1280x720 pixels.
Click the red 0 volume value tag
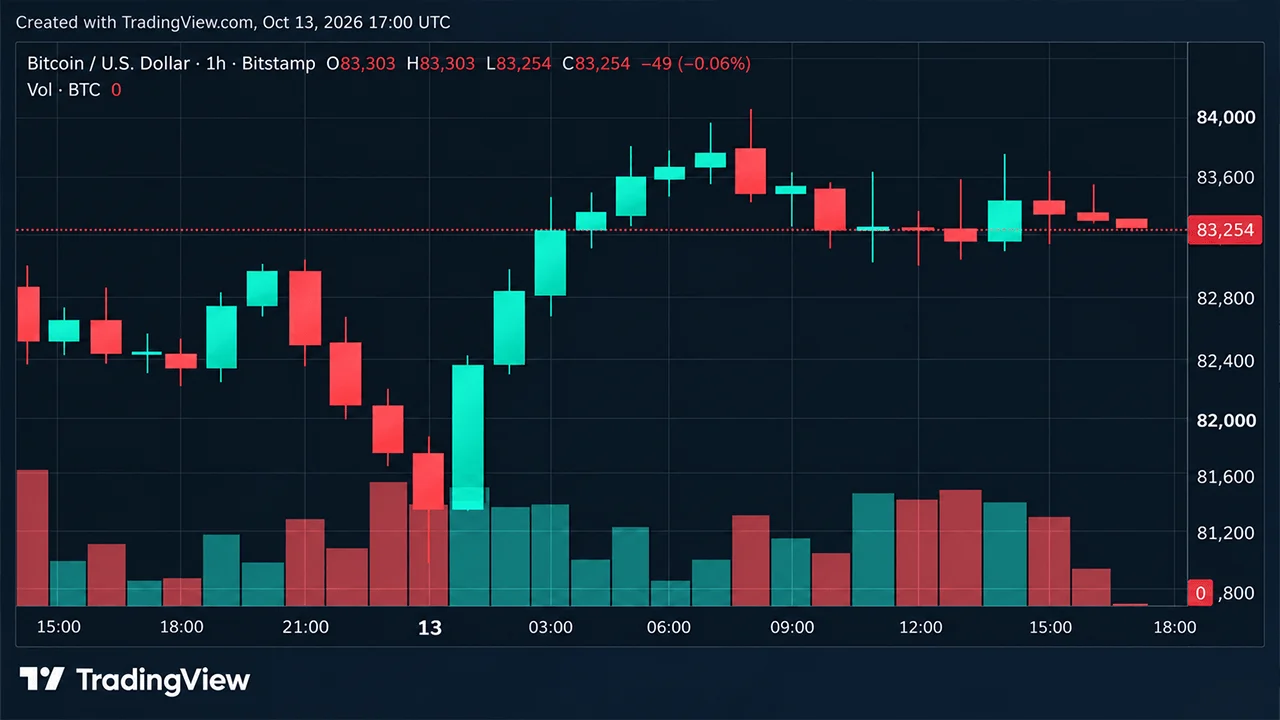pyautogui.click(x=1200, y=593)
